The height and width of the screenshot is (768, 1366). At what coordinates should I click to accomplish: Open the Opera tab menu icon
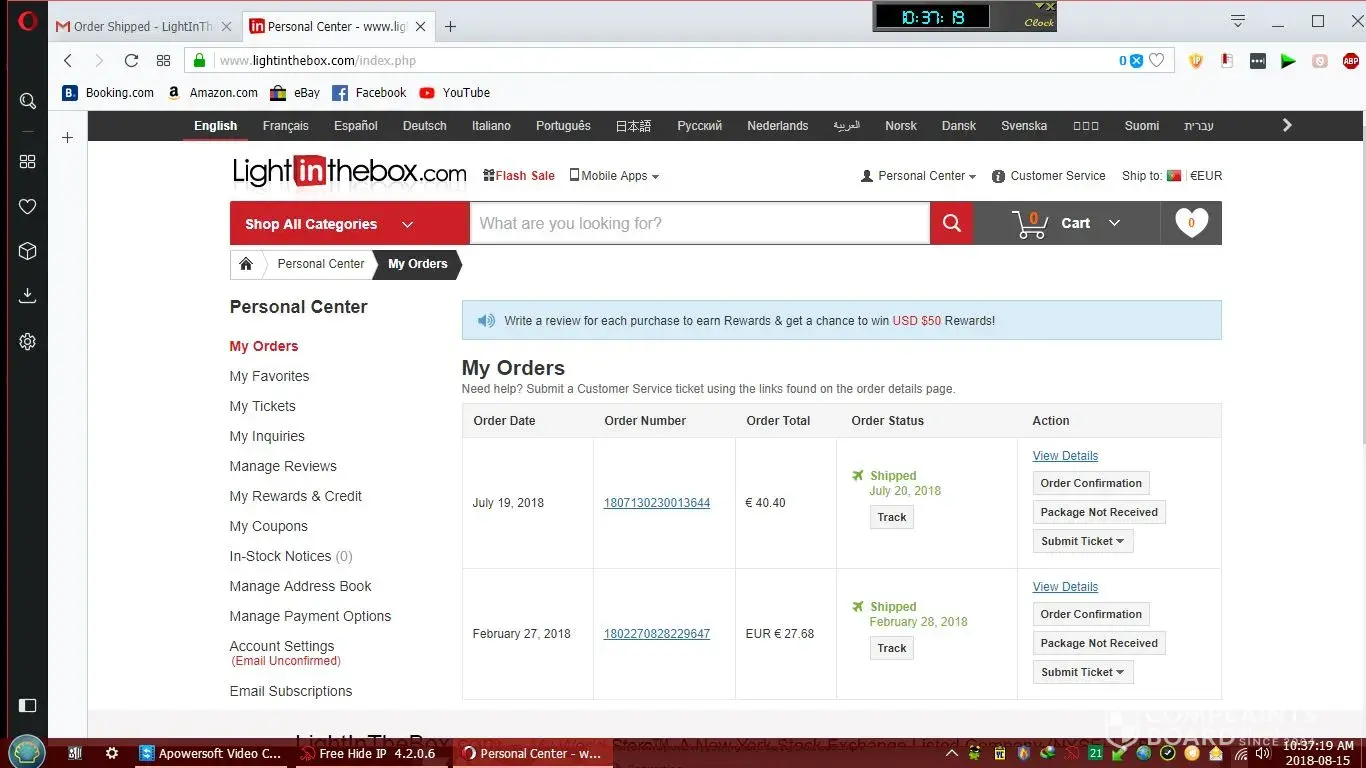[x=1238, y=21]
